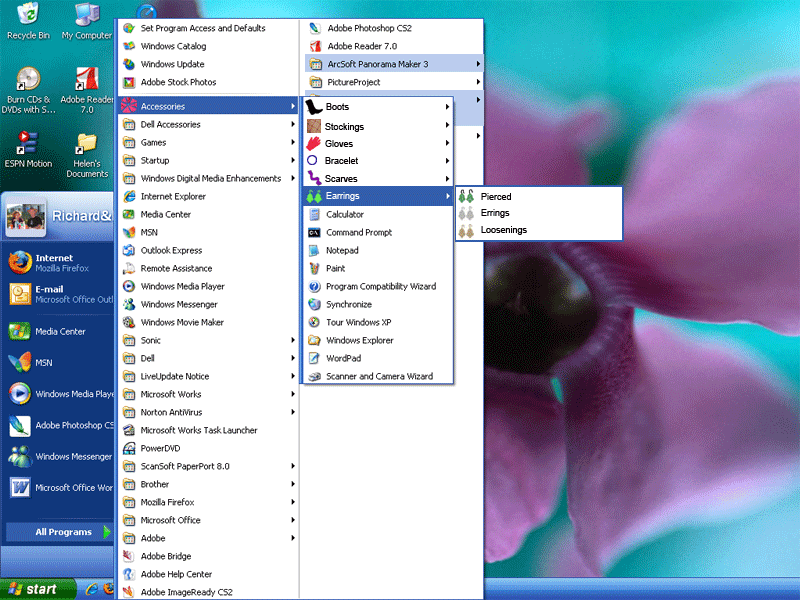Open the My Computer desktop icon
The width and height of the screenshot is (800, 600).
87,14
